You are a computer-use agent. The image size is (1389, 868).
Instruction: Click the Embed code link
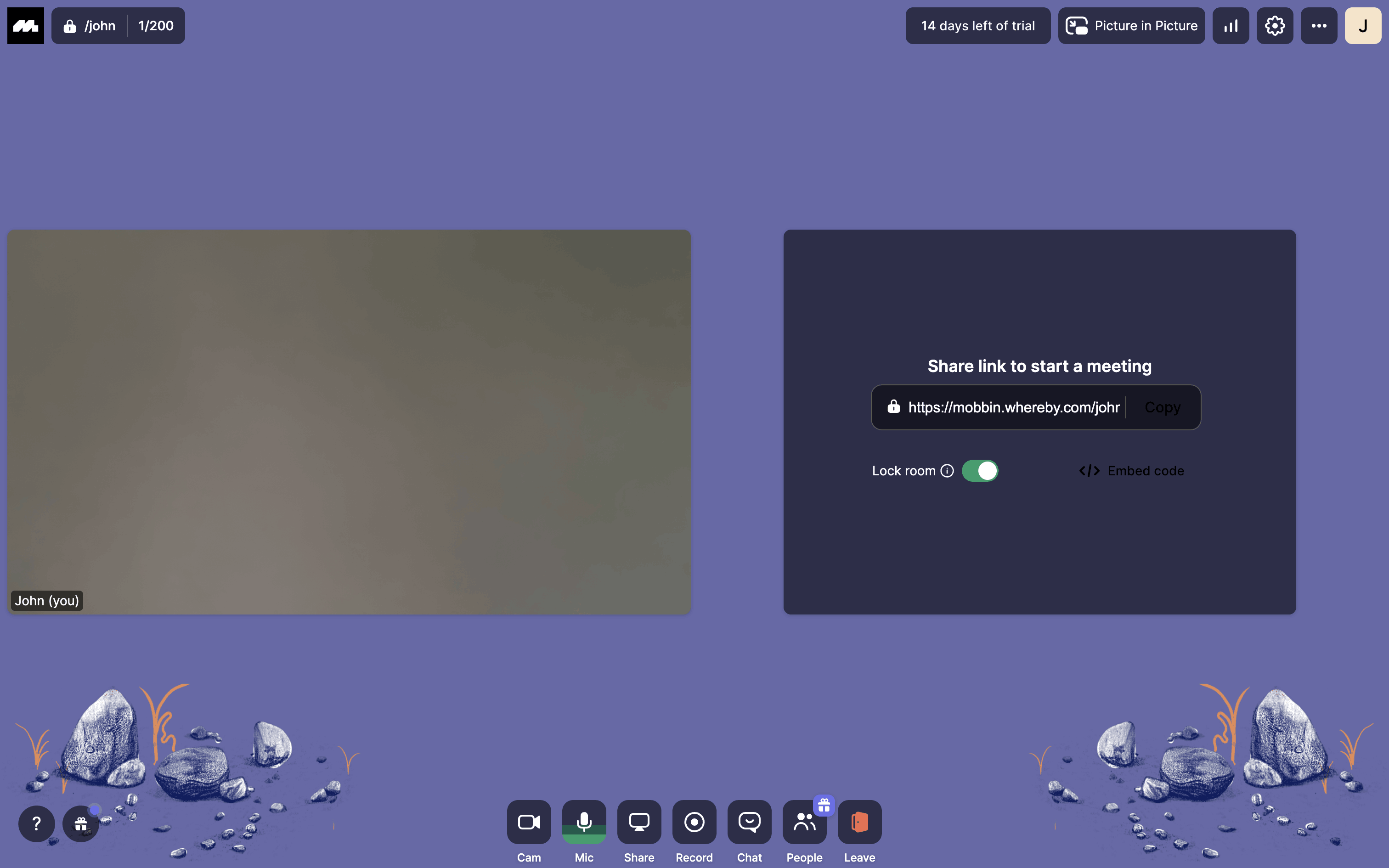[x=1131, y=471]
